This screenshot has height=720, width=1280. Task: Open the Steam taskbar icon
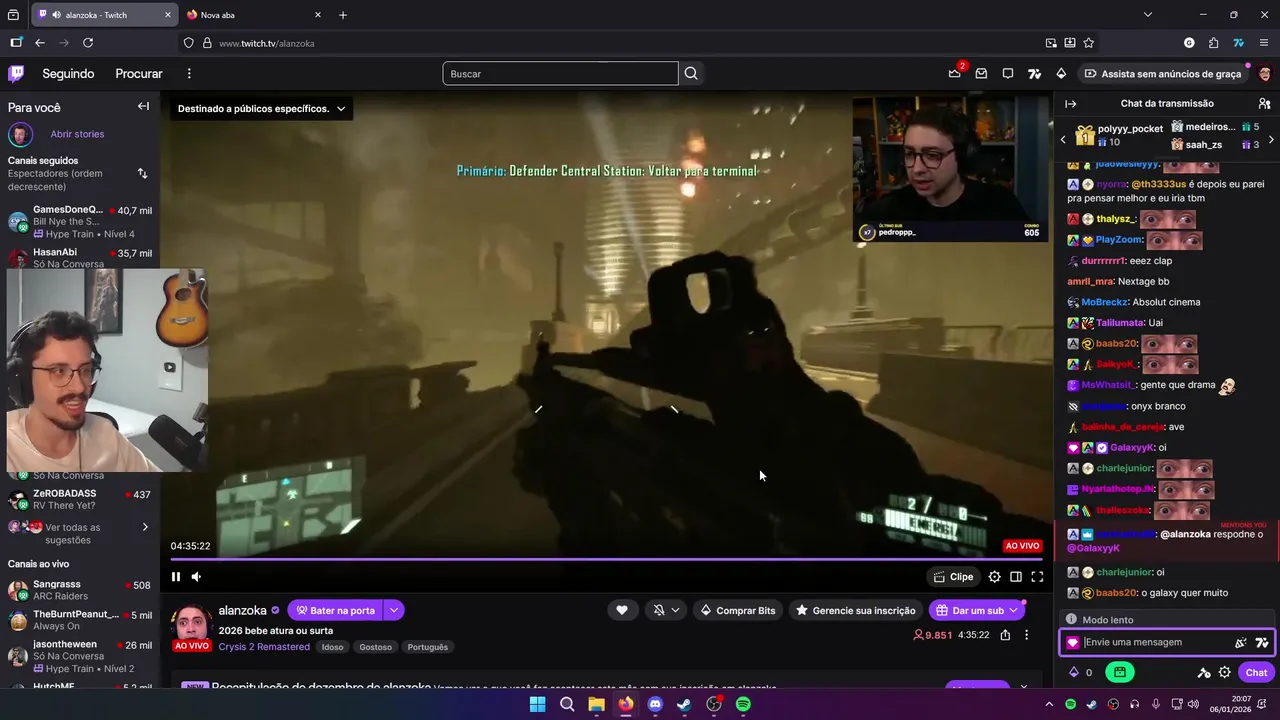click(x=684, y=704)
